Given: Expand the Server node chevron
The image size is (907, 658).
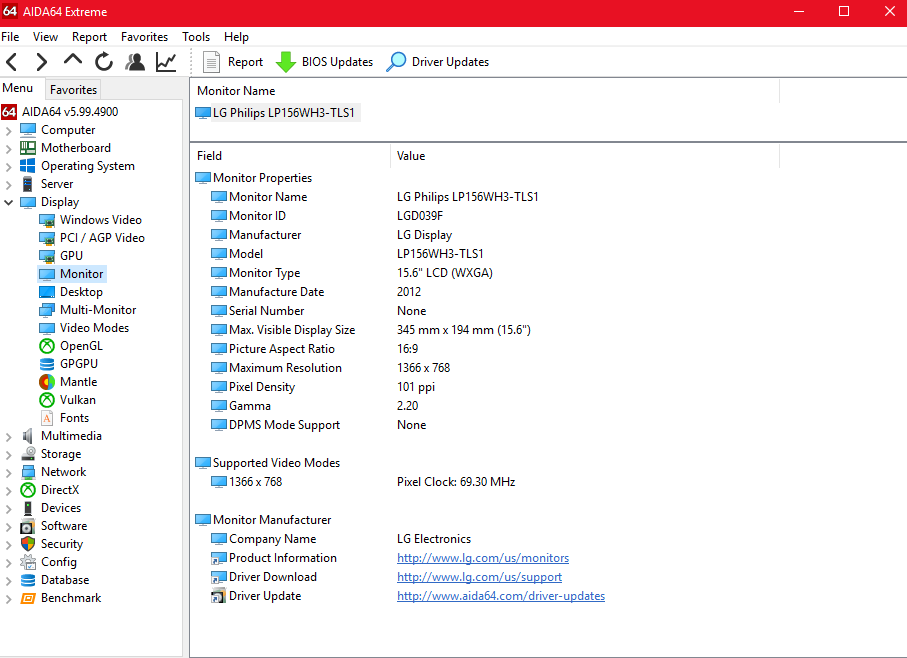Looking at the screenshot, I should (9, 185).
